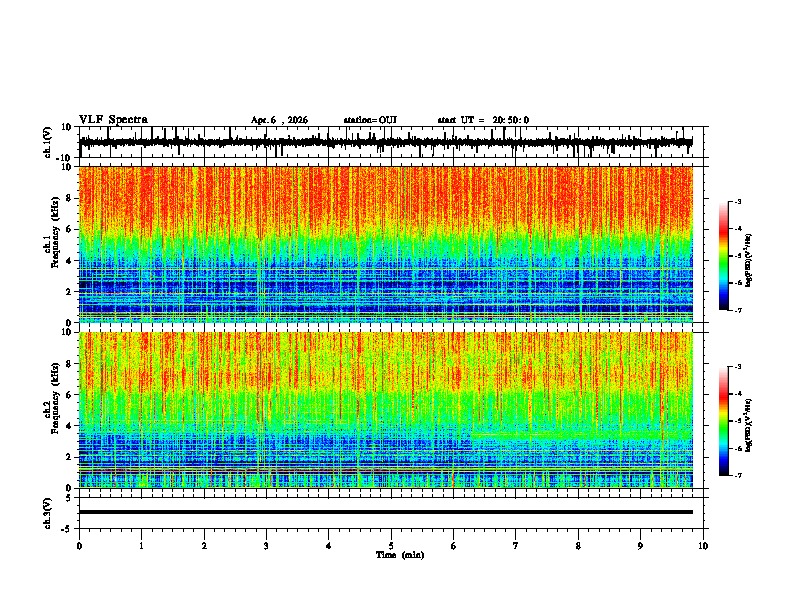Click the ch.1 color bar "log(PSD)" label

point(749,261)
